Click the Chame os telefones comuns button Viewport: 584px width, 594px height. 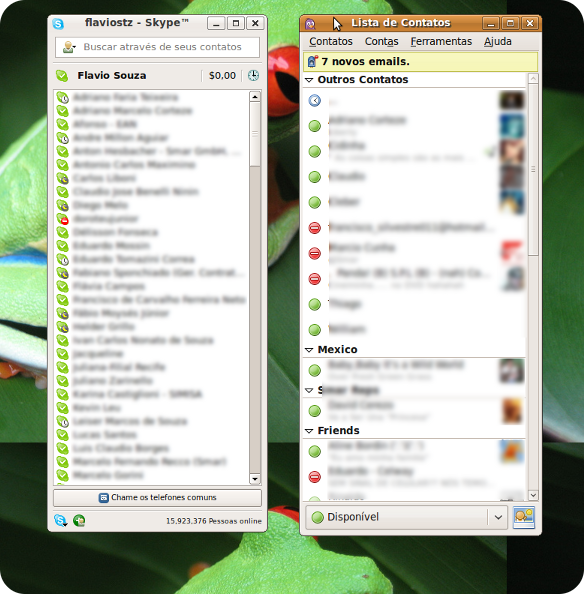158,497
